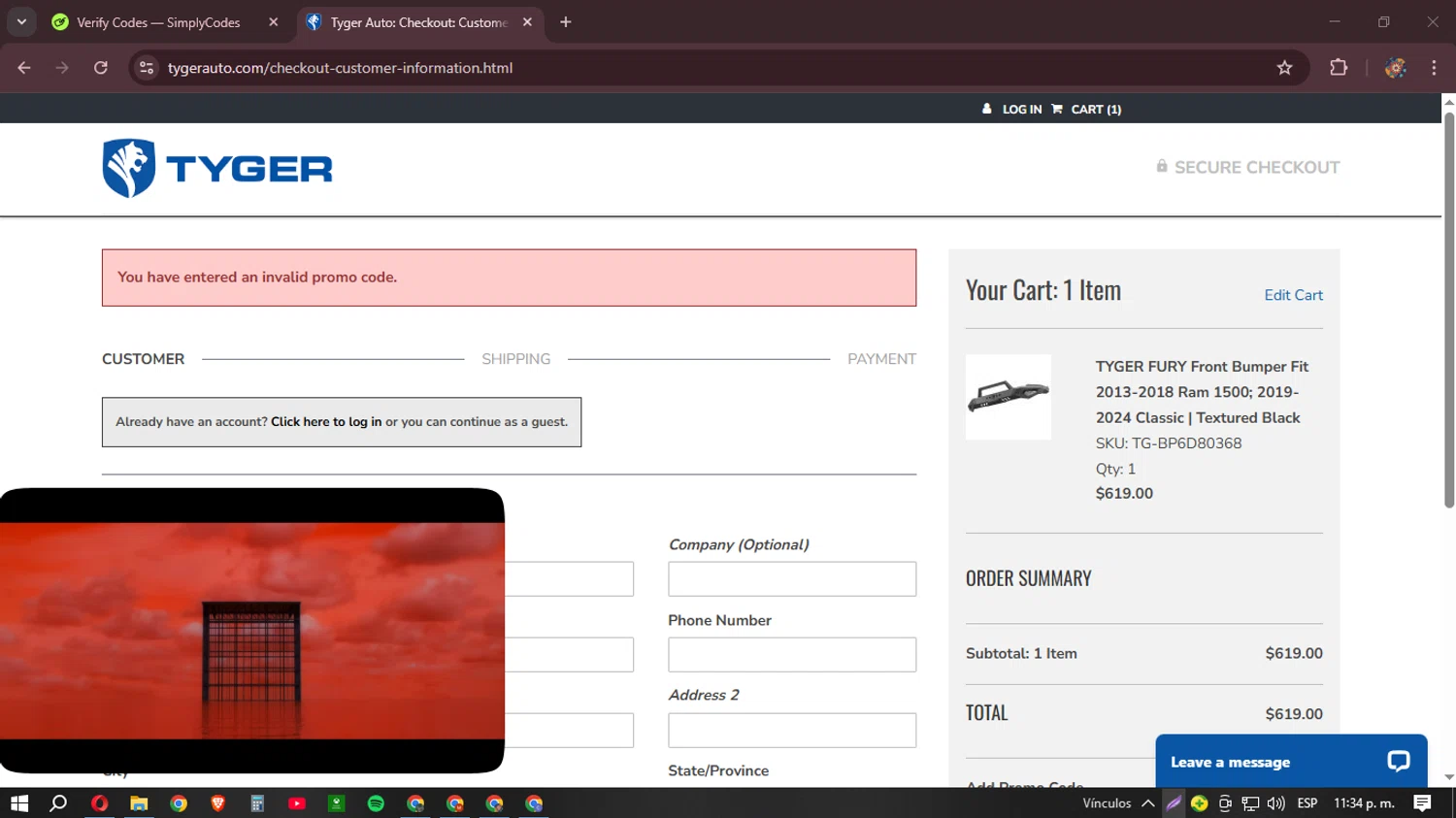Open Calculator from the taskbar
The width and height of the screenshot is (1456, 818).
tap(257, 803)
